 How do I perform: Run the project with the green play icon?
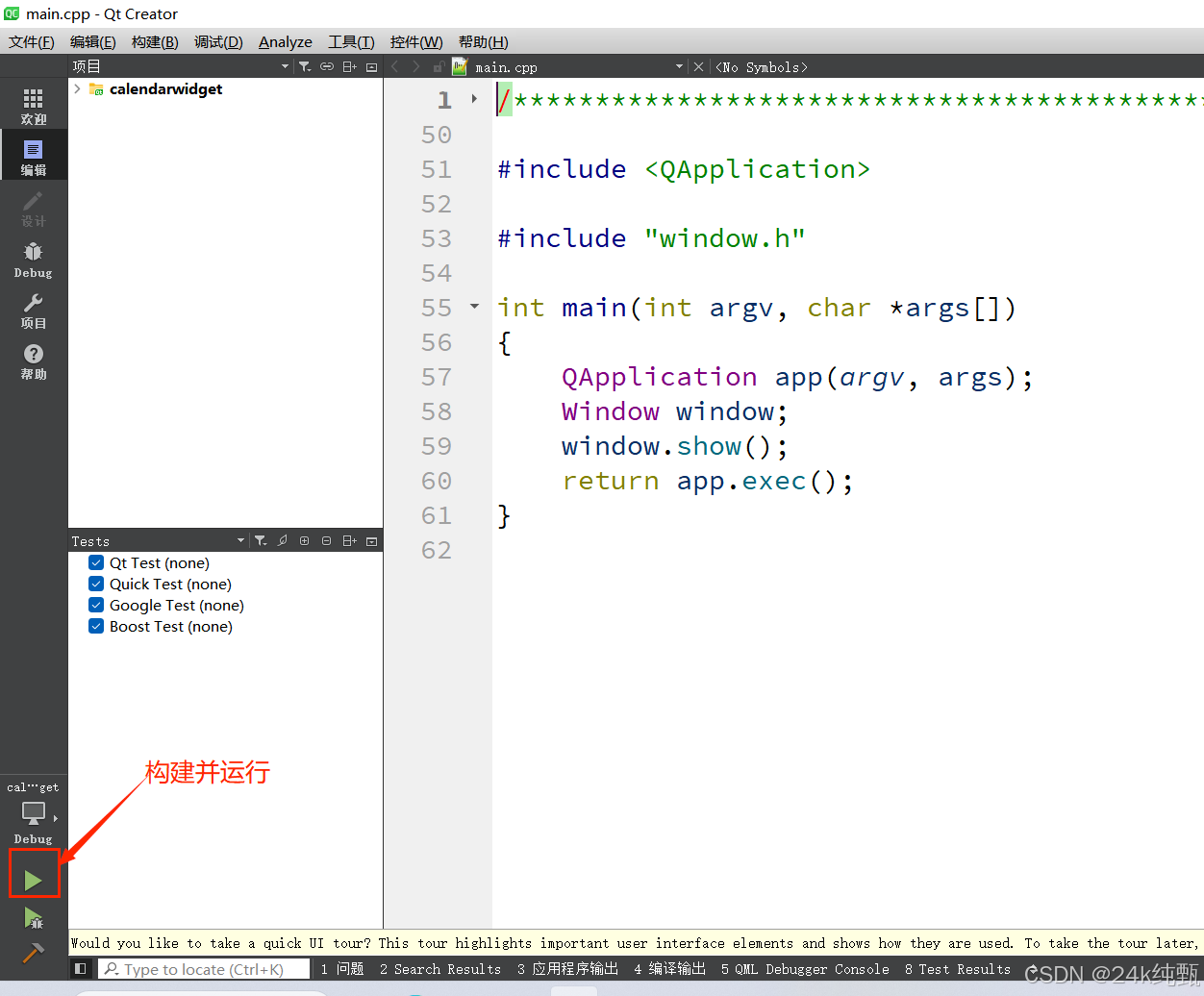[34, 880]
